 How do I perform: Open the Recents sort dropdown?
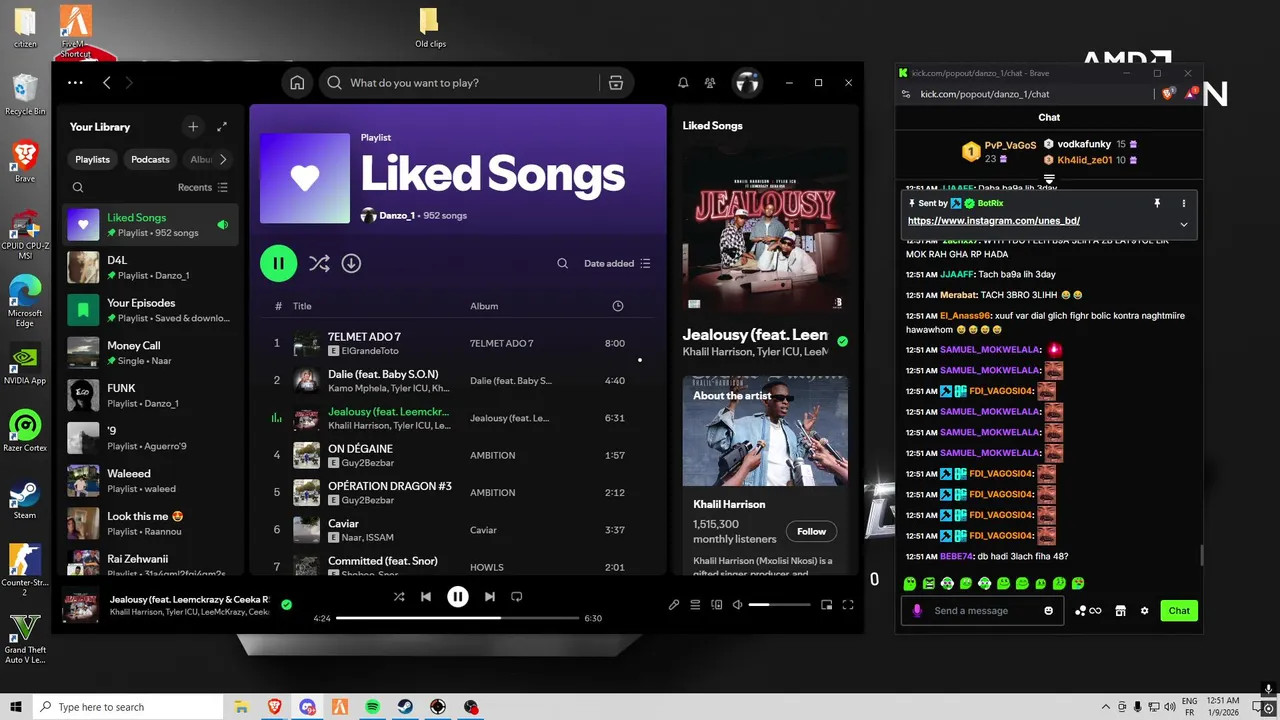point(202,187)
